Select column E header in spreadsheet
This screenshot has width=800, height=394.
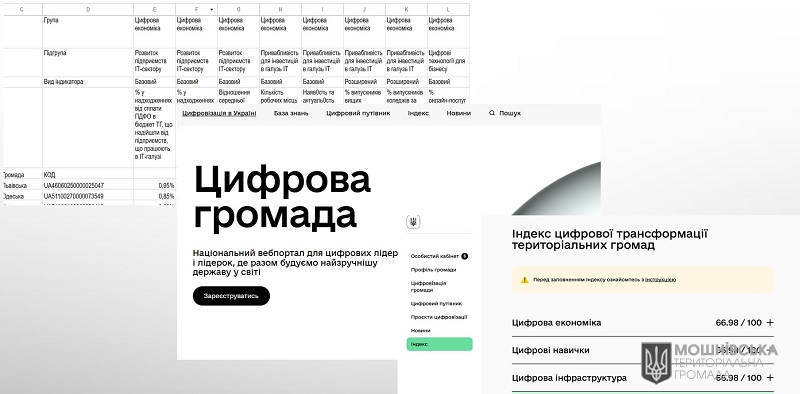pos(155,10)
